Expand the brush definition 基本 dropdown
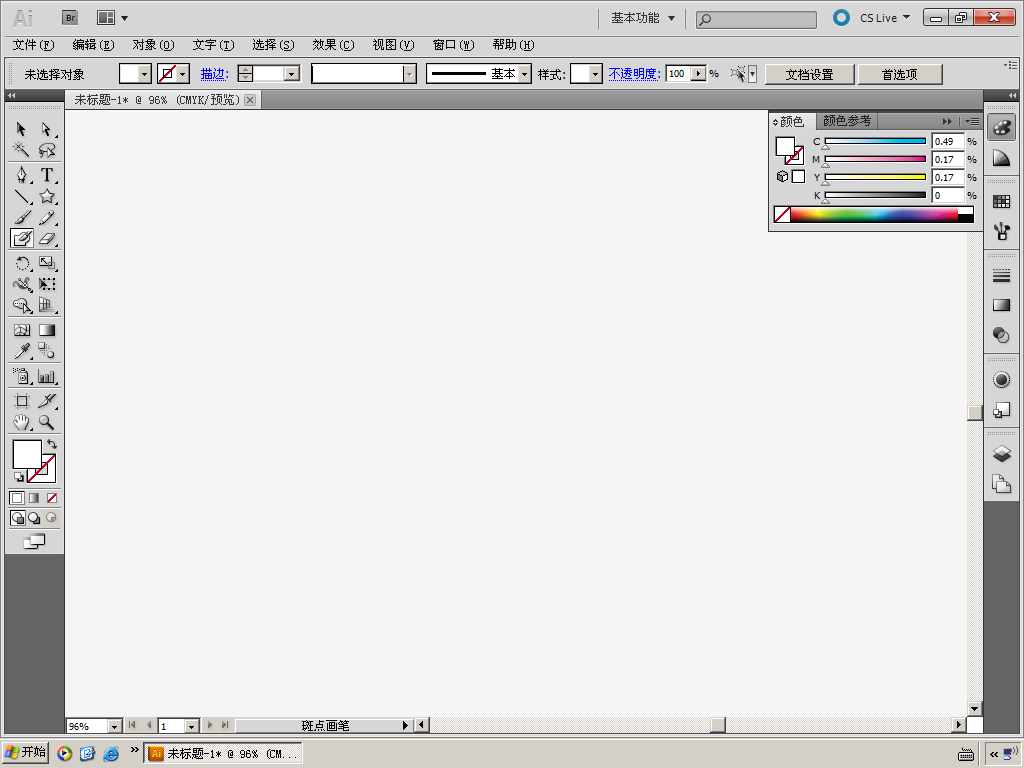 tap(524, 74)
